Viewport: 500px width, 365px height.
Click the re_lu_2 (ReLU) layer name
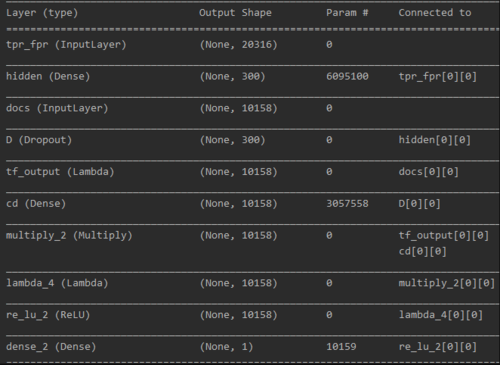(x=48, y=315)
